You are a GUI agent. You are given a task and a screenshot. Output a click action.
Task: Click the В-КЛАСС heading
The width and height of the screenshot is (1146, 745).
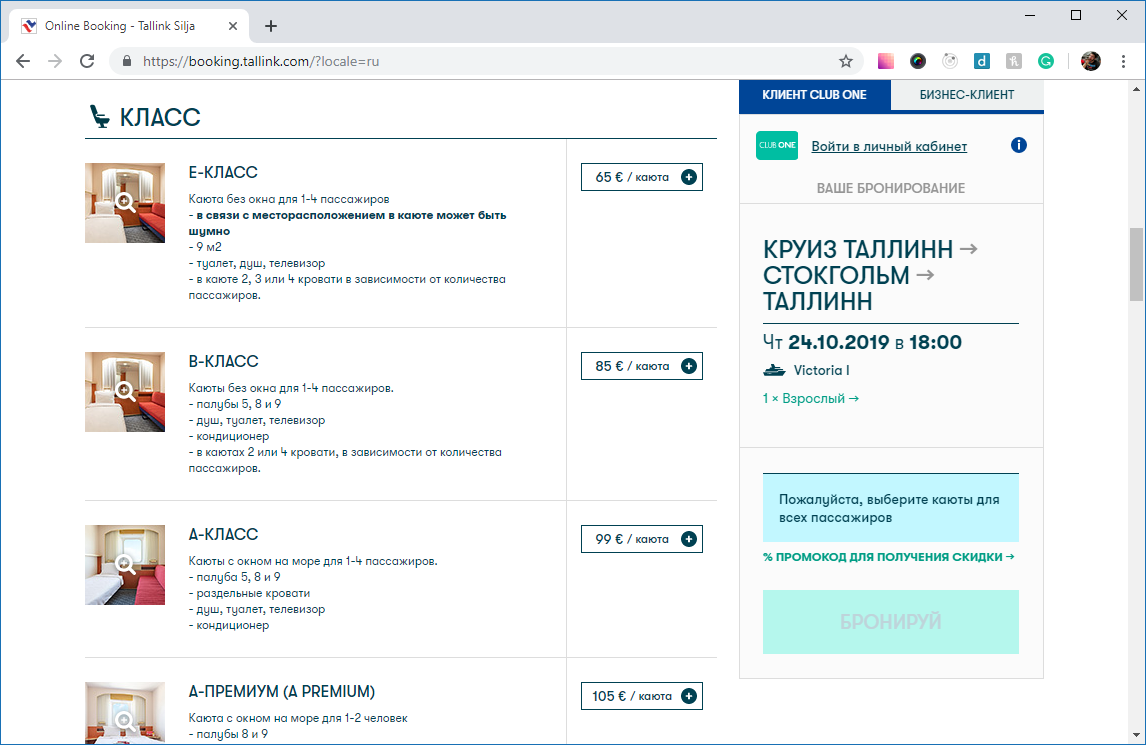click(x=223, y=361)
